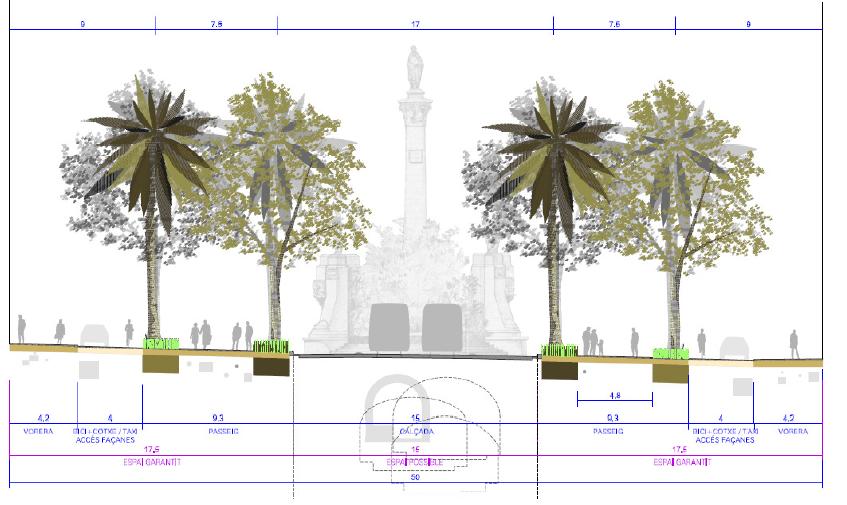This screenshot has height=505, width=847.
Task: Click the right VORERA label
Action: click(792, 431)
